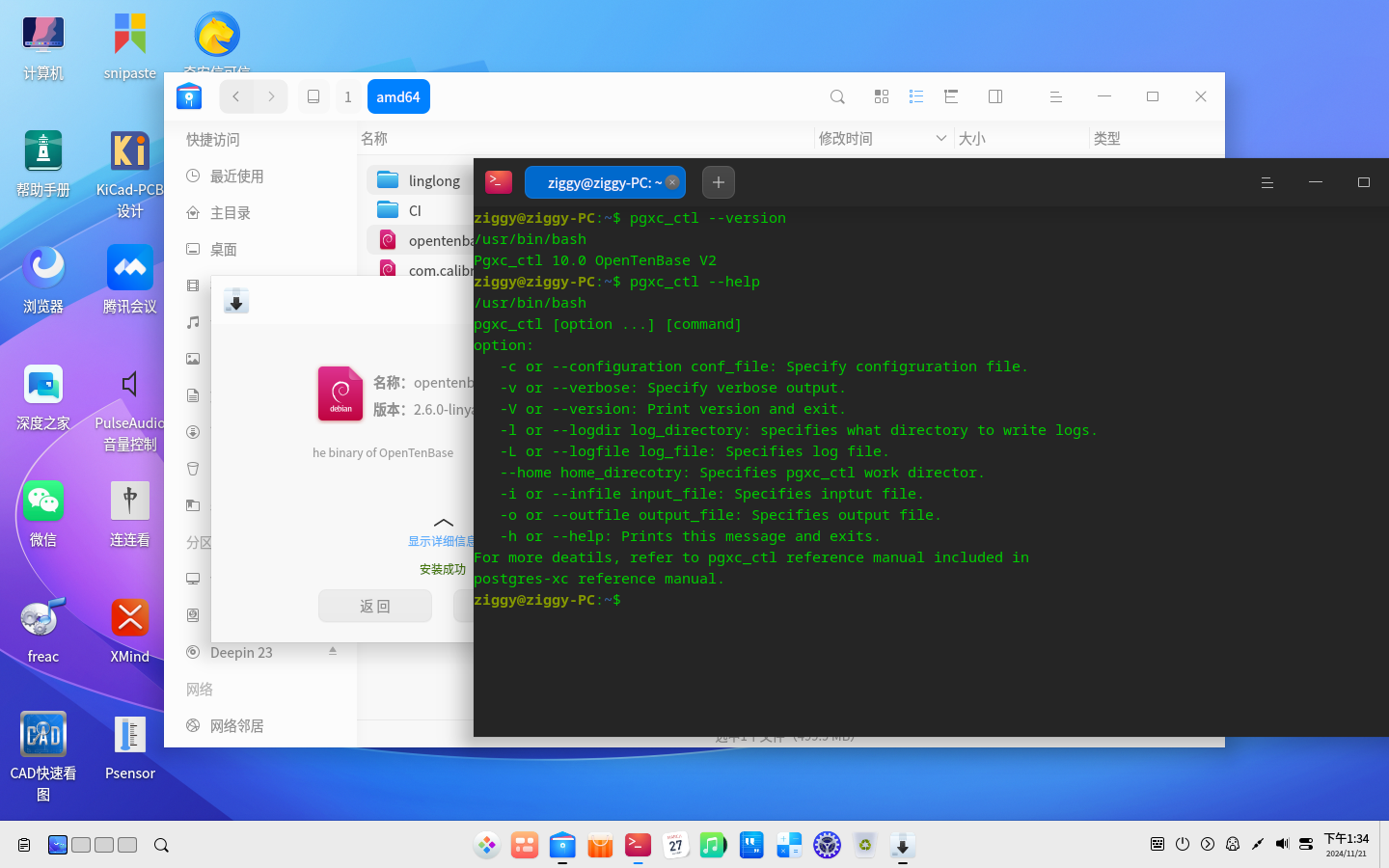Open Psensor desktop icon
Viewport: 1389px width, 868px height.
pos(130,747)
